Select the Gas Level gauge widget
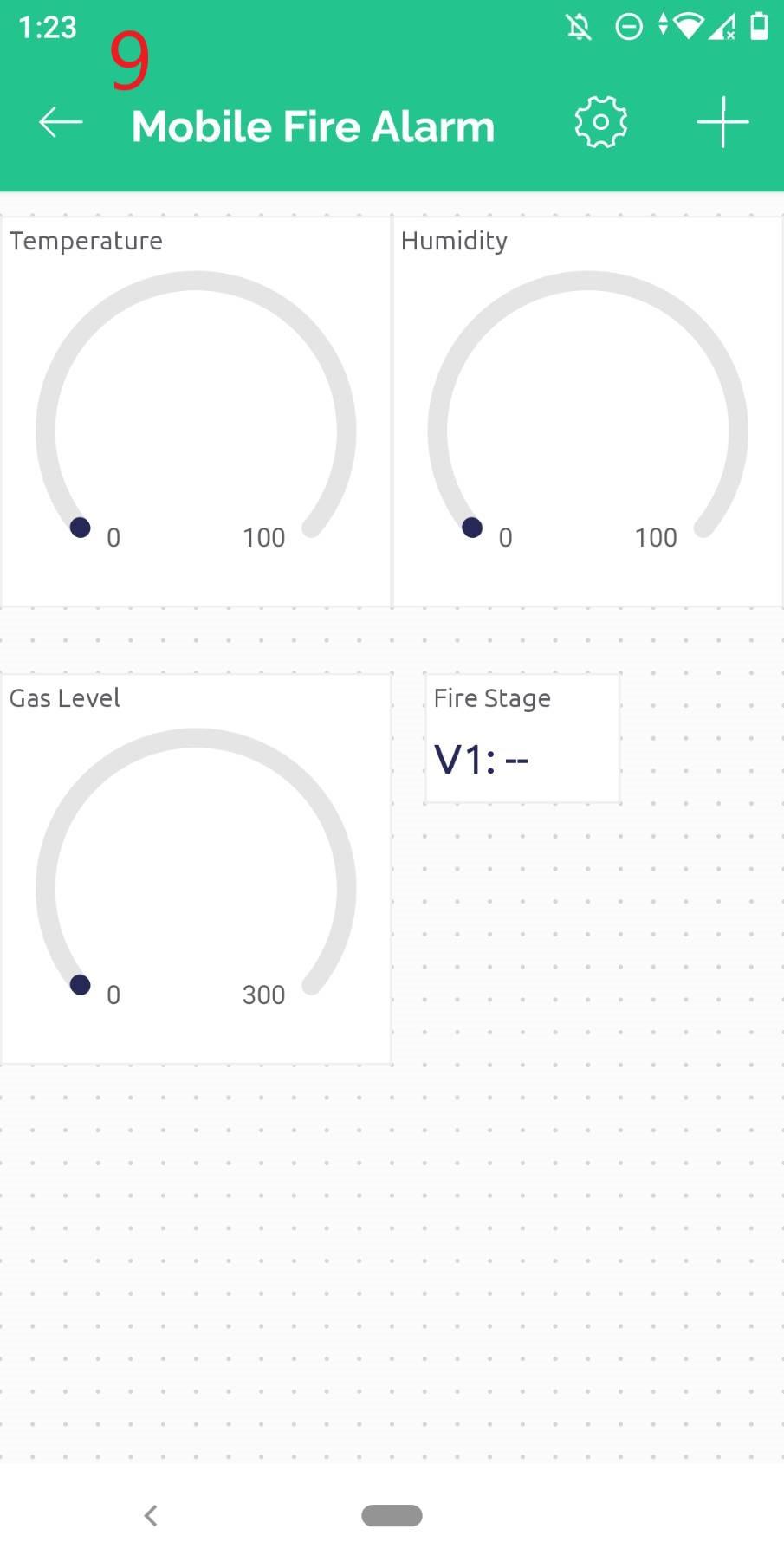The image size is (784, 1568). click(x=196, y=869)
